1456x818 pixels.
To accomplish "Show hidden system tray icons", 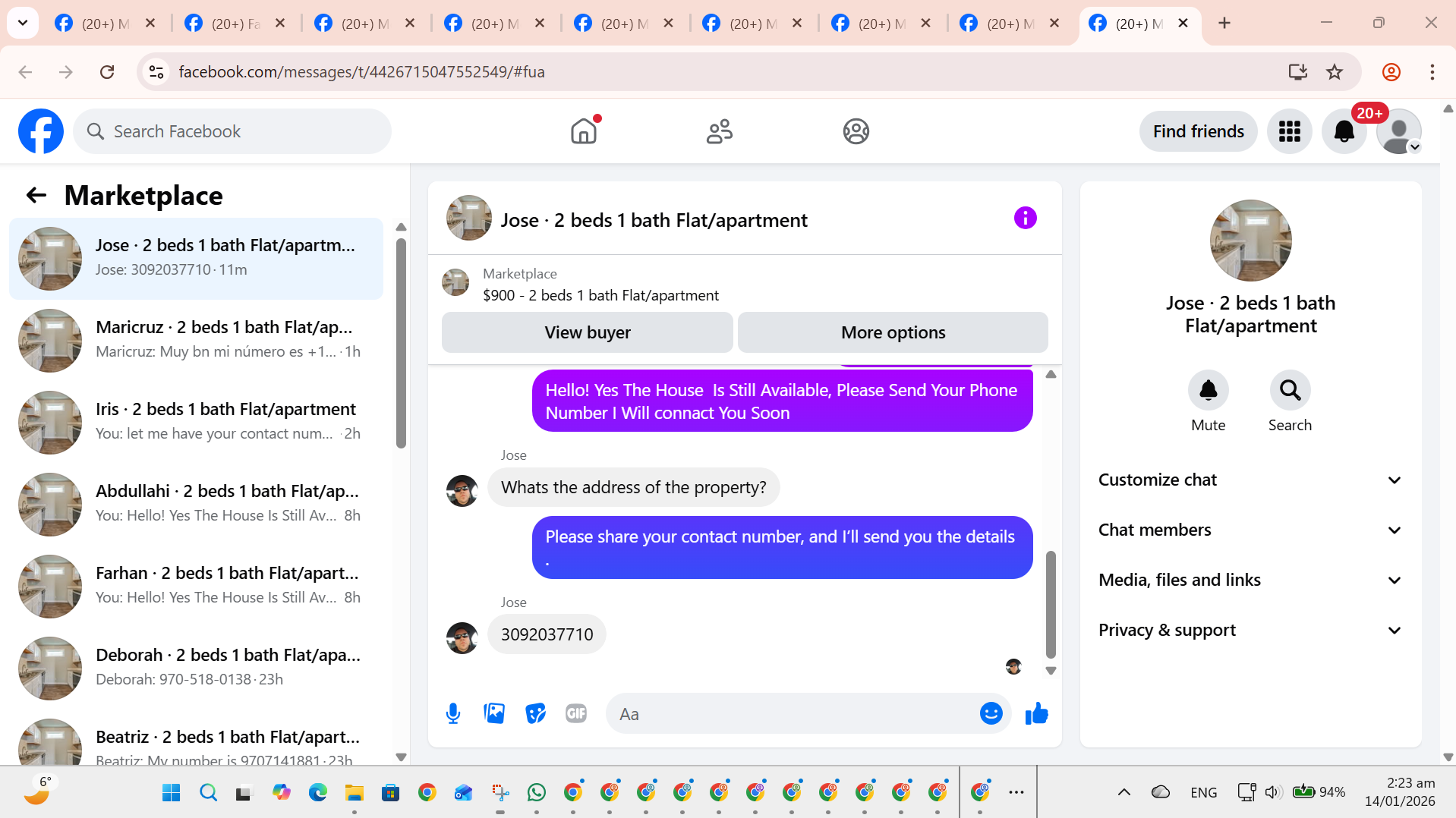I will pyautogui.click(x=1124, y=792).
